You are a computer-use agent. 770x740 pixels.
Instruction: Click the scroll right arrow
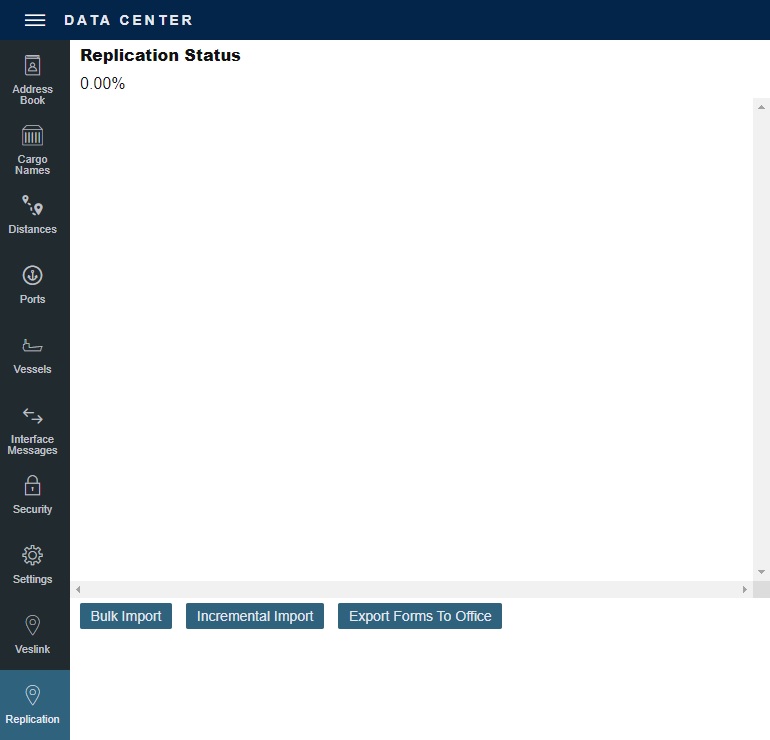(x=744, y=590)
